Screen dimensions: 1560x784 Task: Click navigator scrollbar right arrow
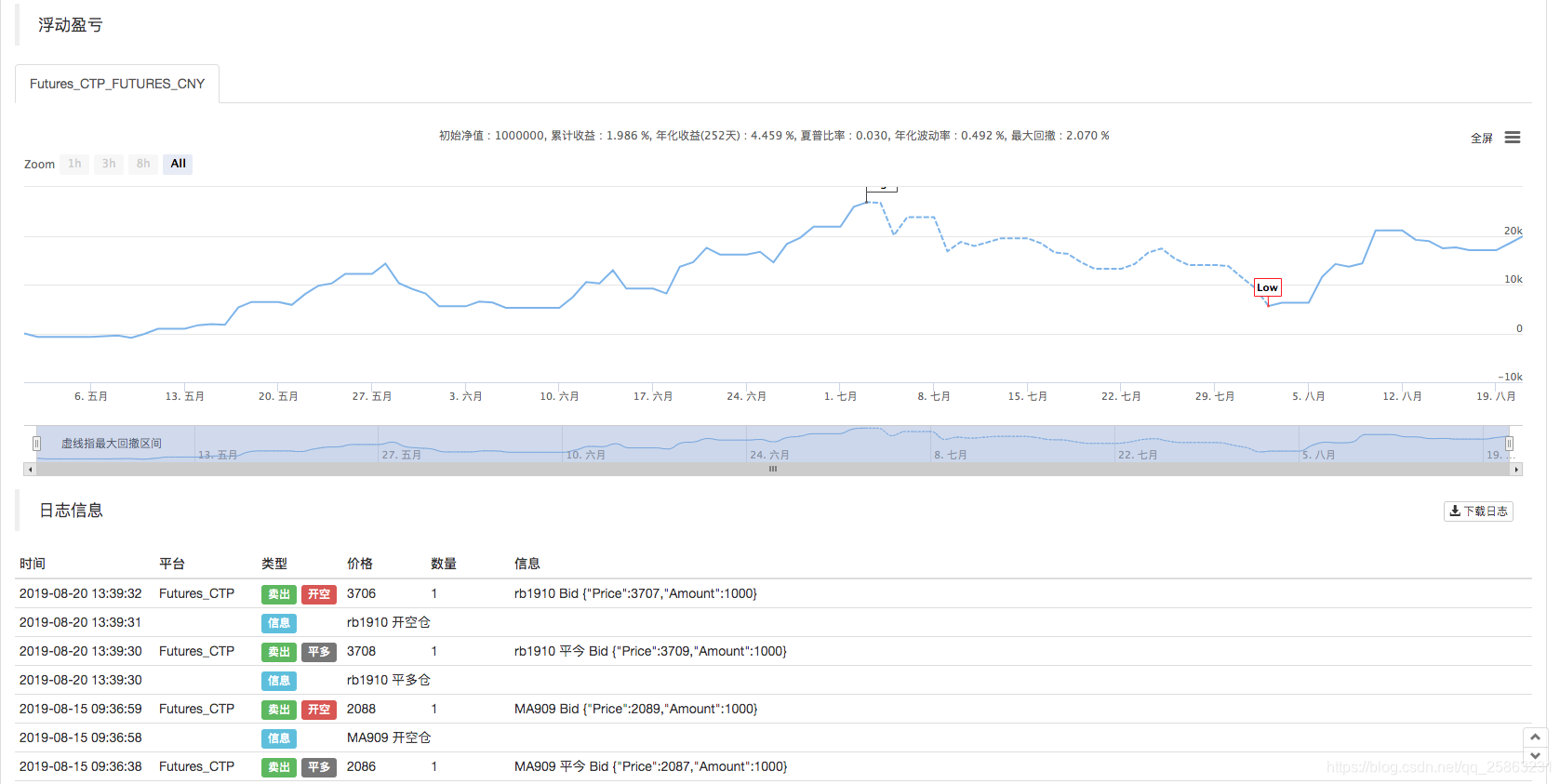[x=1516, y=470]
